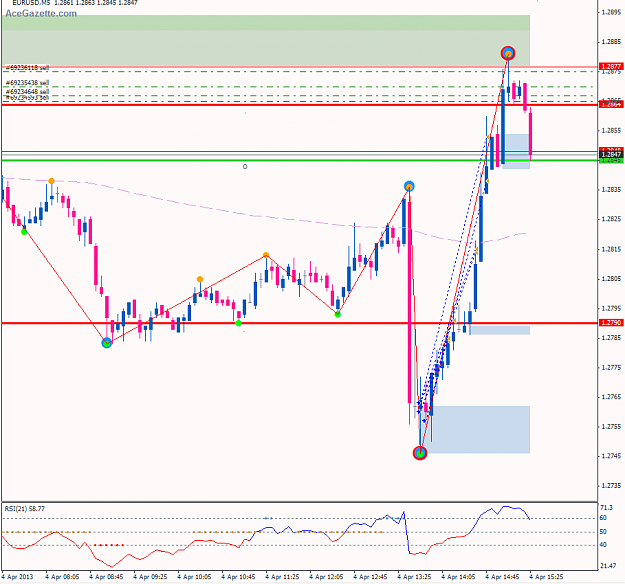Select the #69235438 sell order label
Screen dimensions: 625x584
tap(28, 83)
